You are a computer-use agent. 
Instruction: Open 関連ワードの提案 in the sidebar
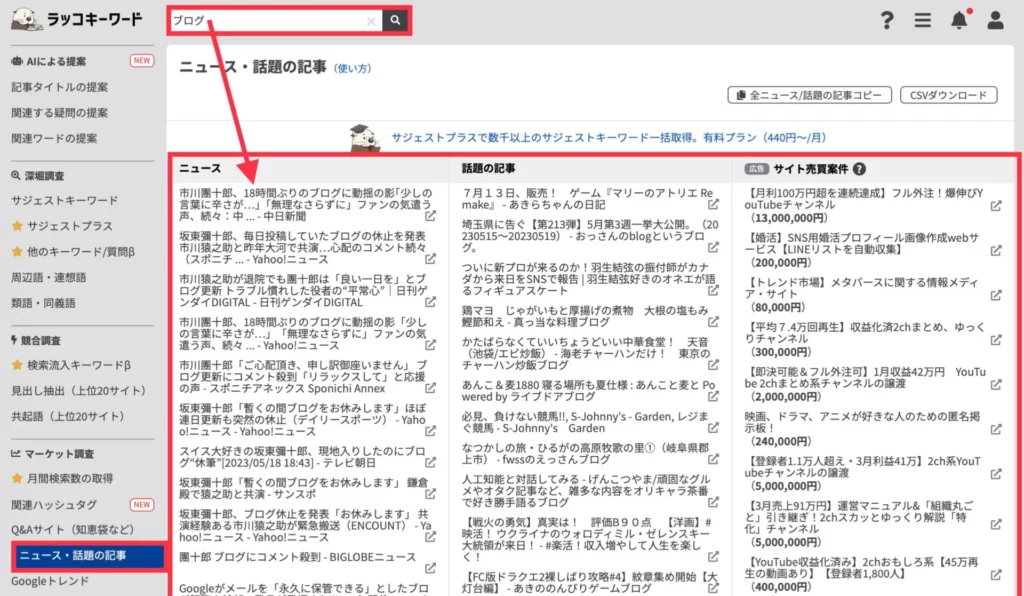(54, 138)
